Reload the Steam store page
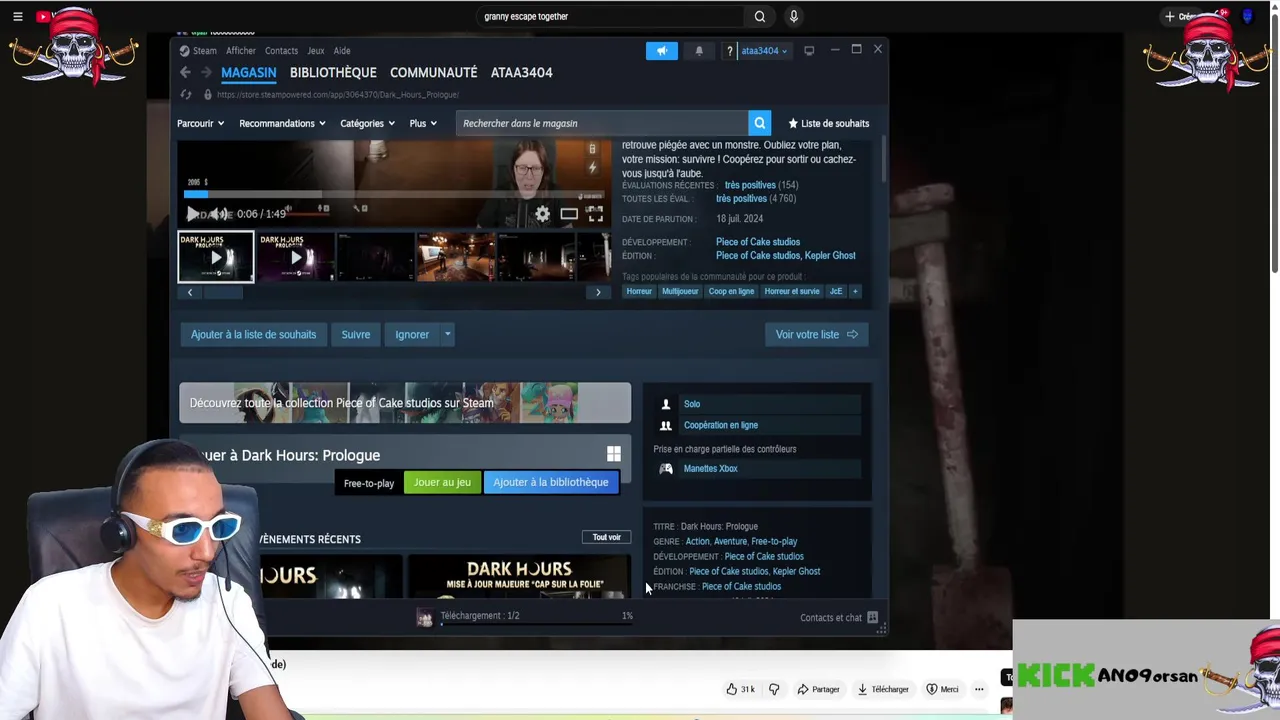This screenshot has width=1280, height=720. pos(186,95)
